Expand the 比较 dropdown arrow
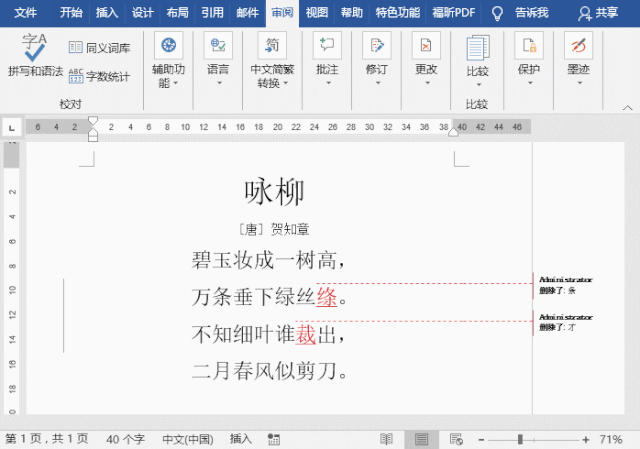This screenshot has height=449, width=640. tap(479, 85)
